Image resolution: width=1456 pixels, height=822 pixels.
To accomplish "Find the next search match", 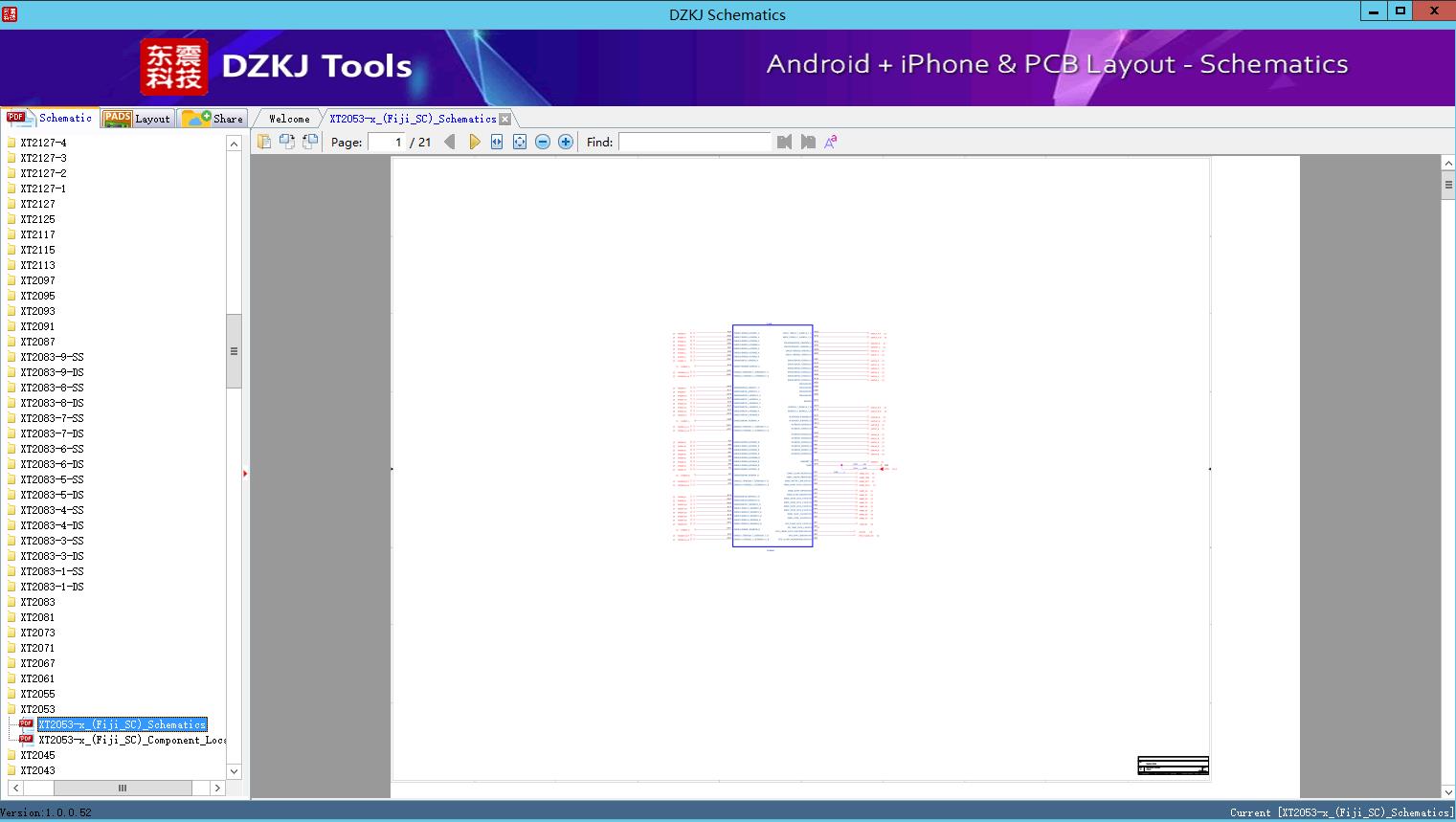I will click(x=808, y=142).
